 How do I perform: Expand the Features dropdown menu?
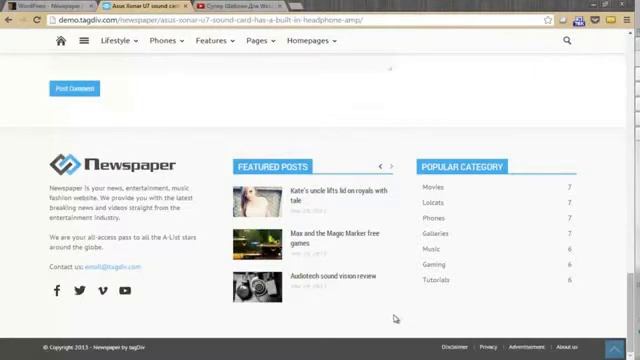click(x=215, y=41)
